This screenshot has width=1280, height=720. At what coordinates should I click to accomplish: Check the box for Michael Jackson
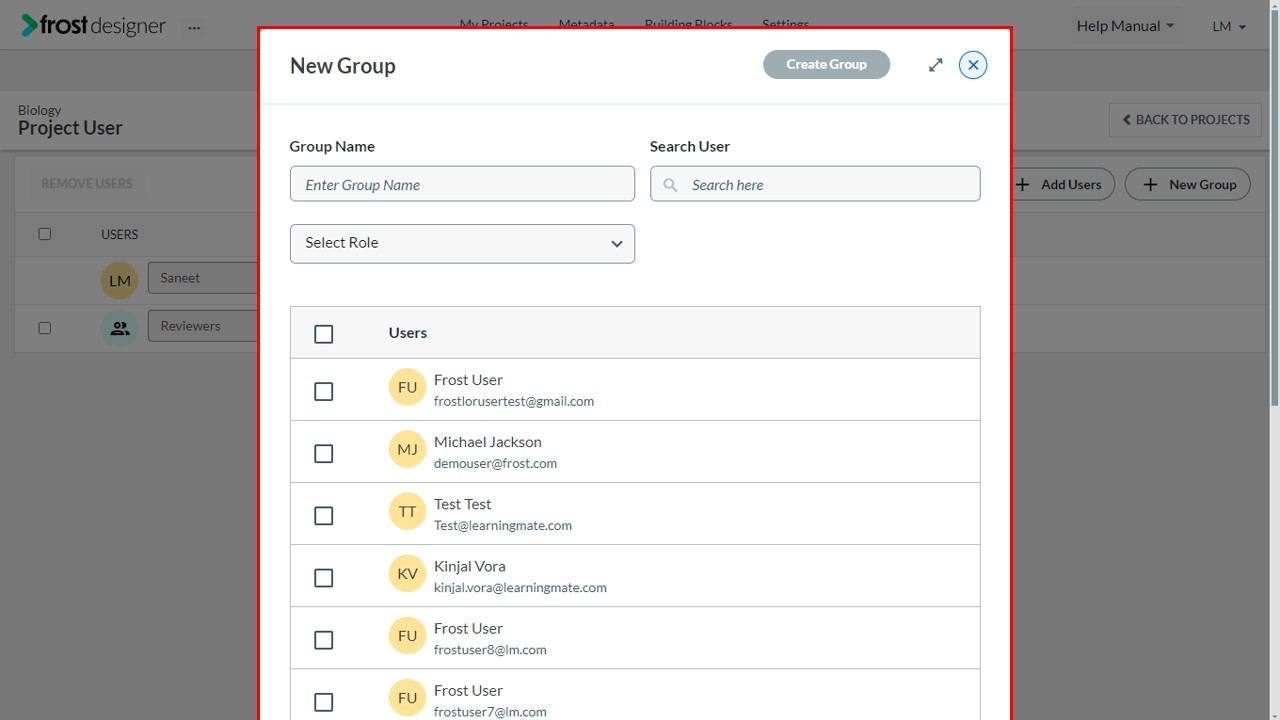click(323, 454)
